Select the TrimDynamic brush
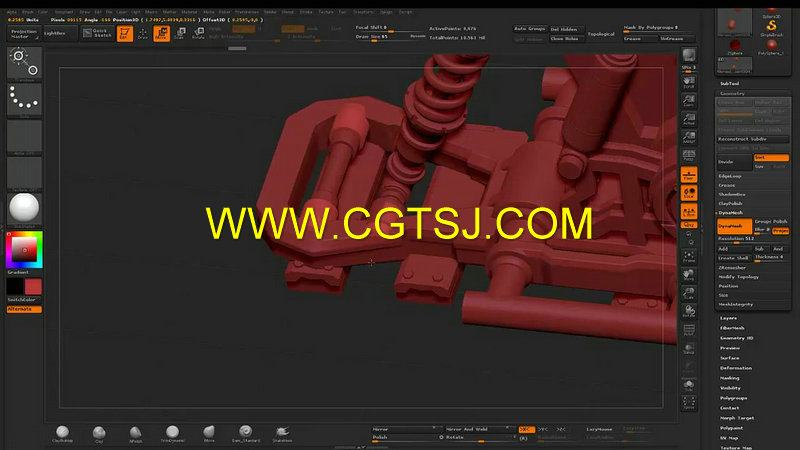This screenshot has width=800, height=450. tap(172, 434)
